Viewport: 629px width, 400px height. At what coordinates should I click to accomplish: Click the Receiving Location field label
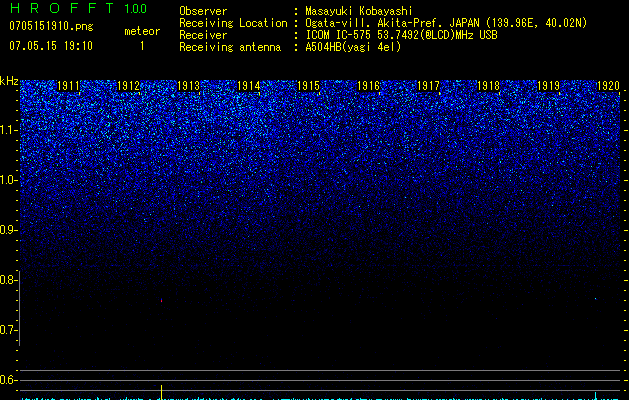click(233, 23)
